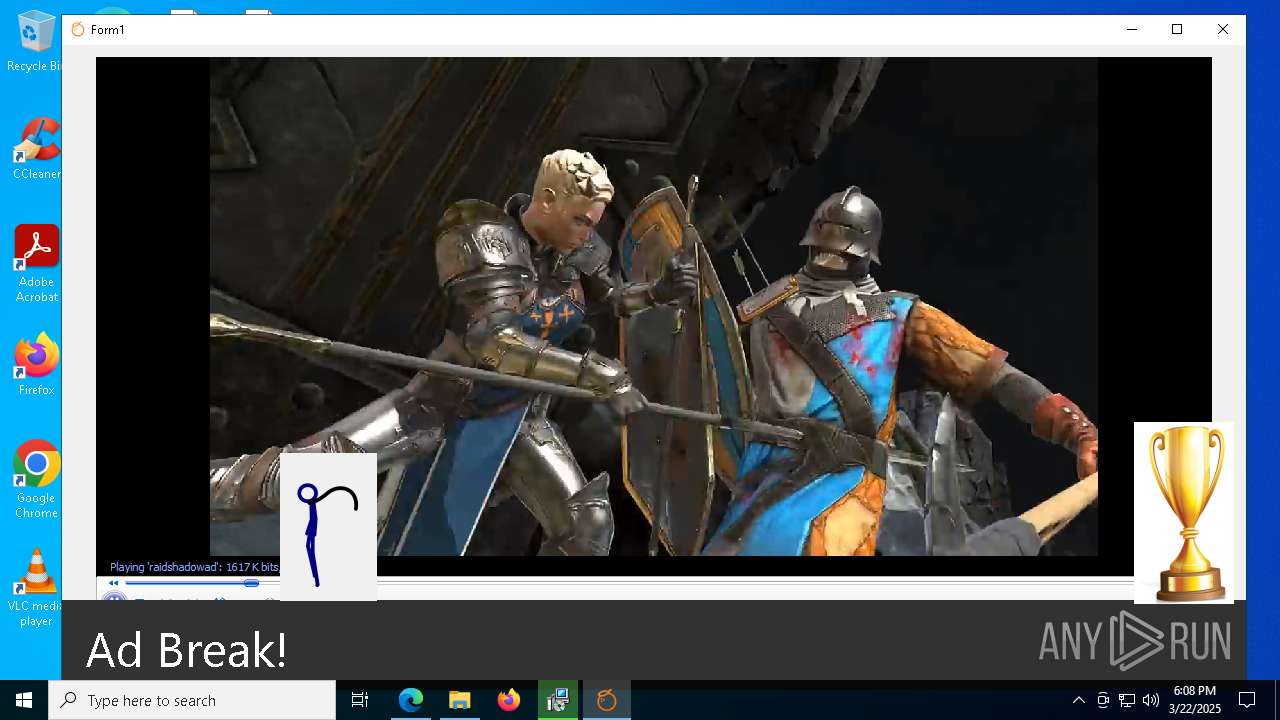Switch to the installer app in taskbar
This screenshot has width=1280, height=720.
(x=558, y=700)
